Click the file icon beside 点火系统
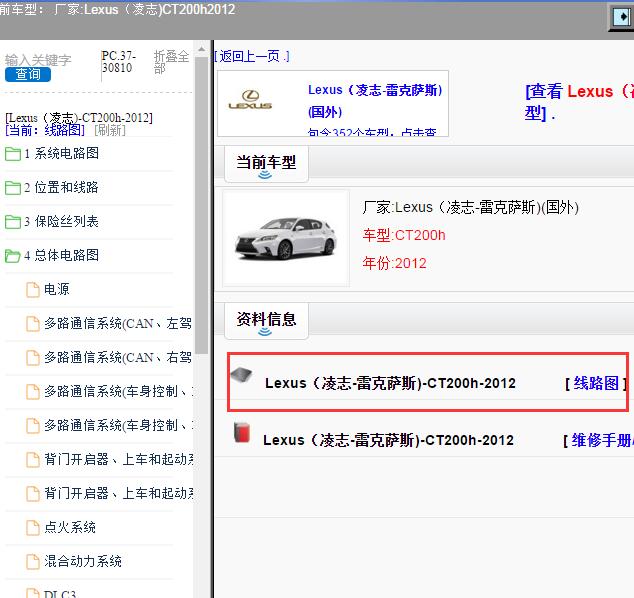The width and height of the screenshot is (634, 598). tap(33, 528)
